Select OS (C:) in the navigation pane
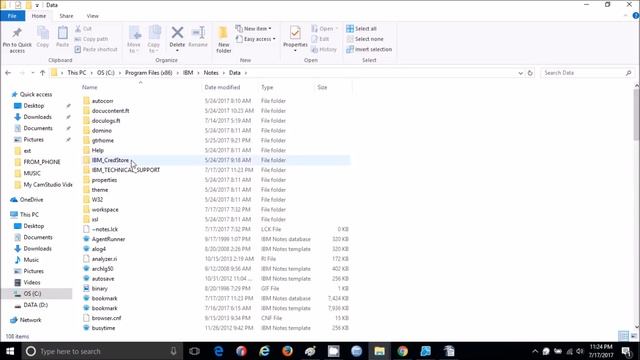Image resolution: width=640 pixels, height=360 pixels. pos(32,293)
